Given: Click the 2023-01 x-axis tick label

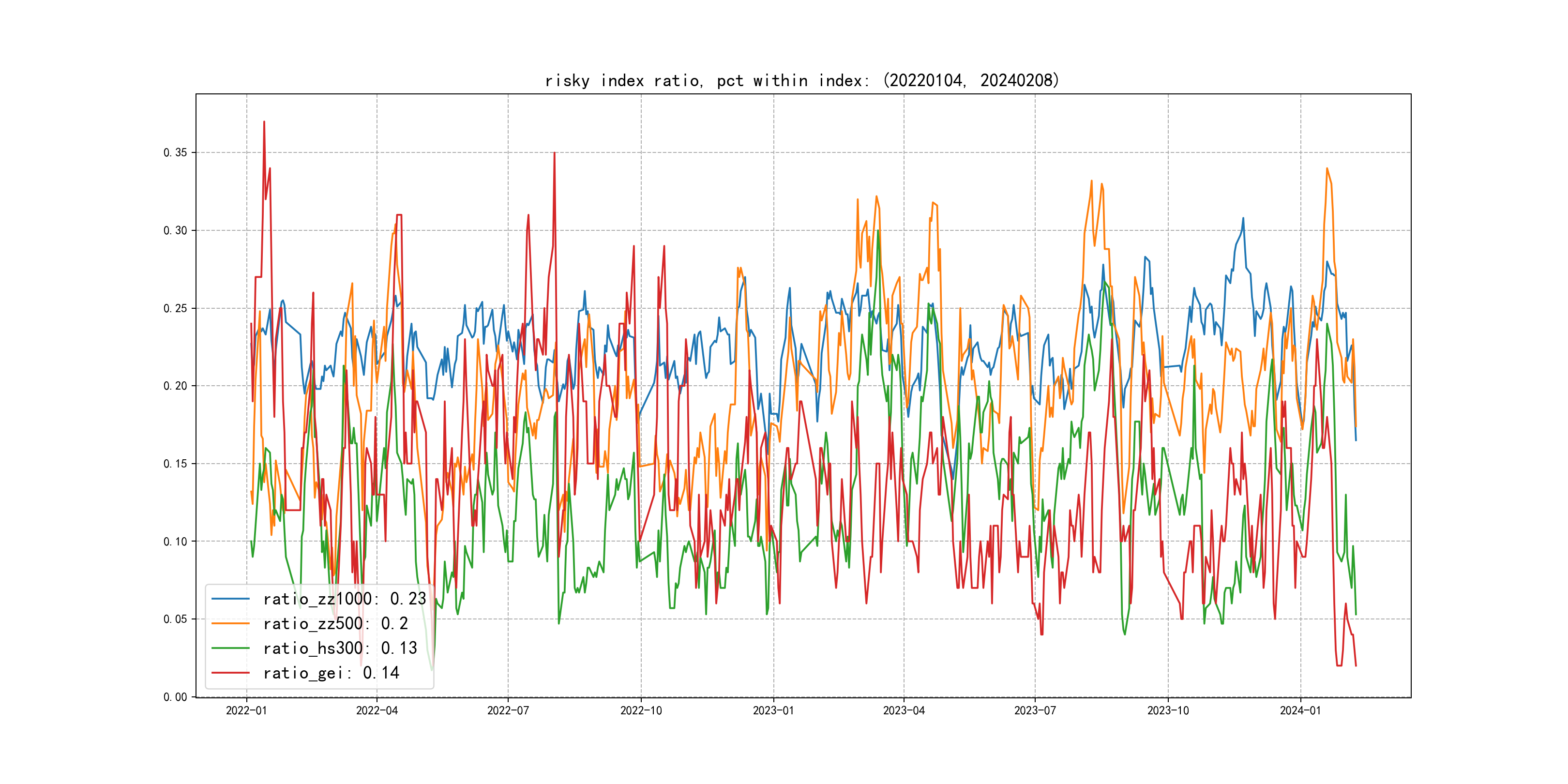Looking at the screenshot, I should tap(774, 710).
